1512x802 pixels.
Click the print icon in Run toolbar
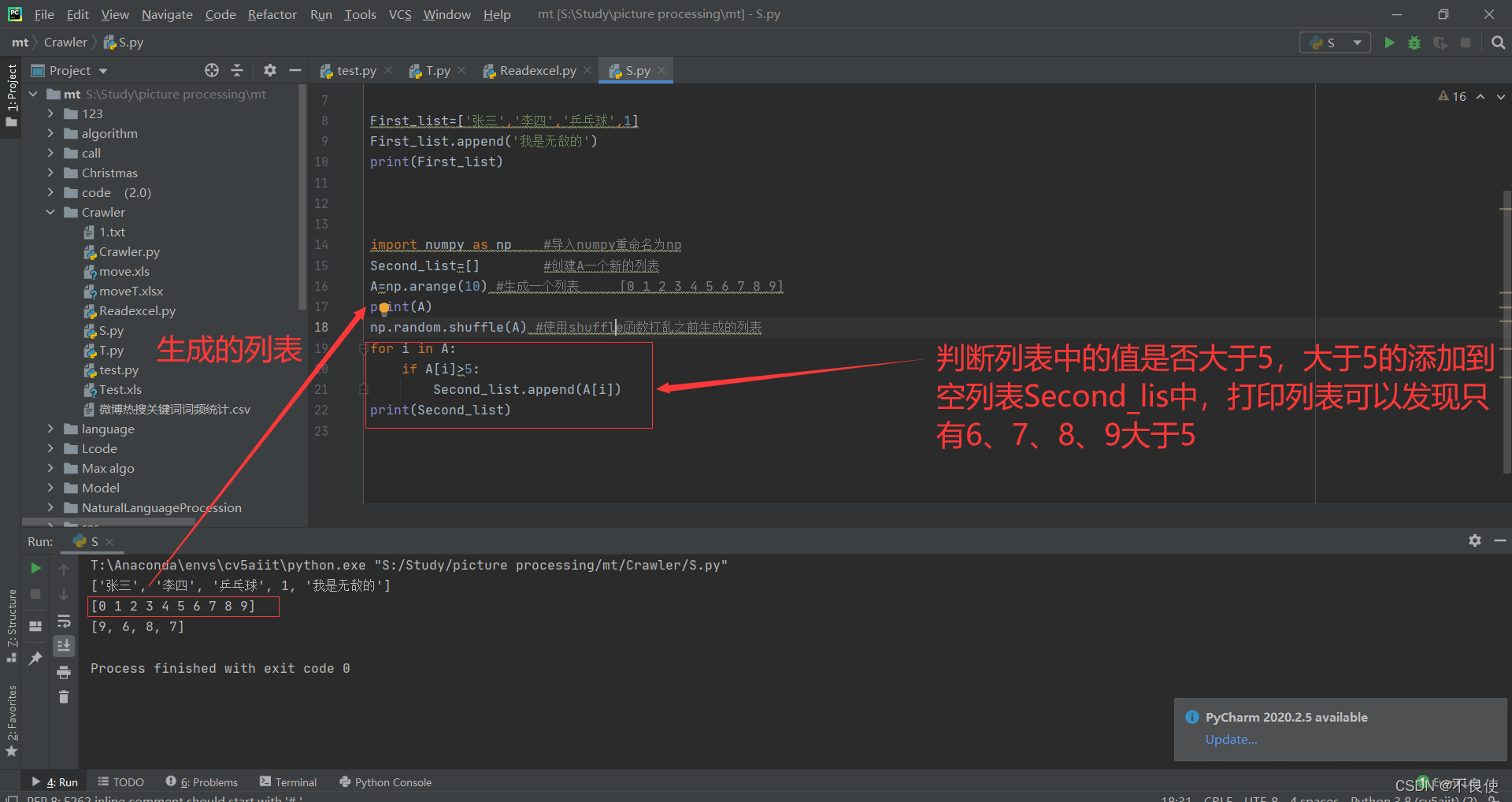(x=64, y=672)
